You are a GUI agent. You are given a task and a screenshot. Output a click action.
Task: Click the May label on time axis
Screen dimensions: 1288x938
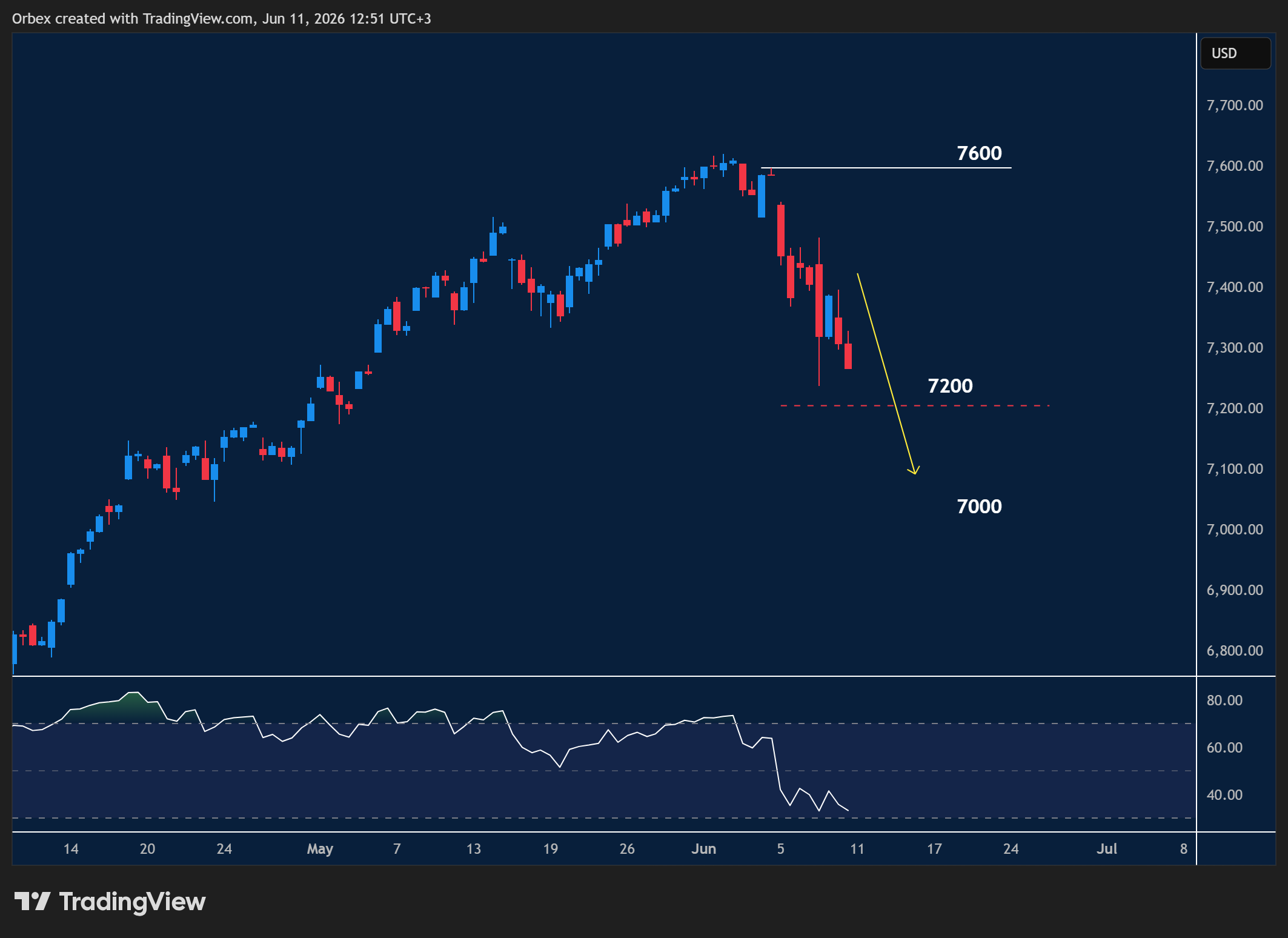point(320,850)
